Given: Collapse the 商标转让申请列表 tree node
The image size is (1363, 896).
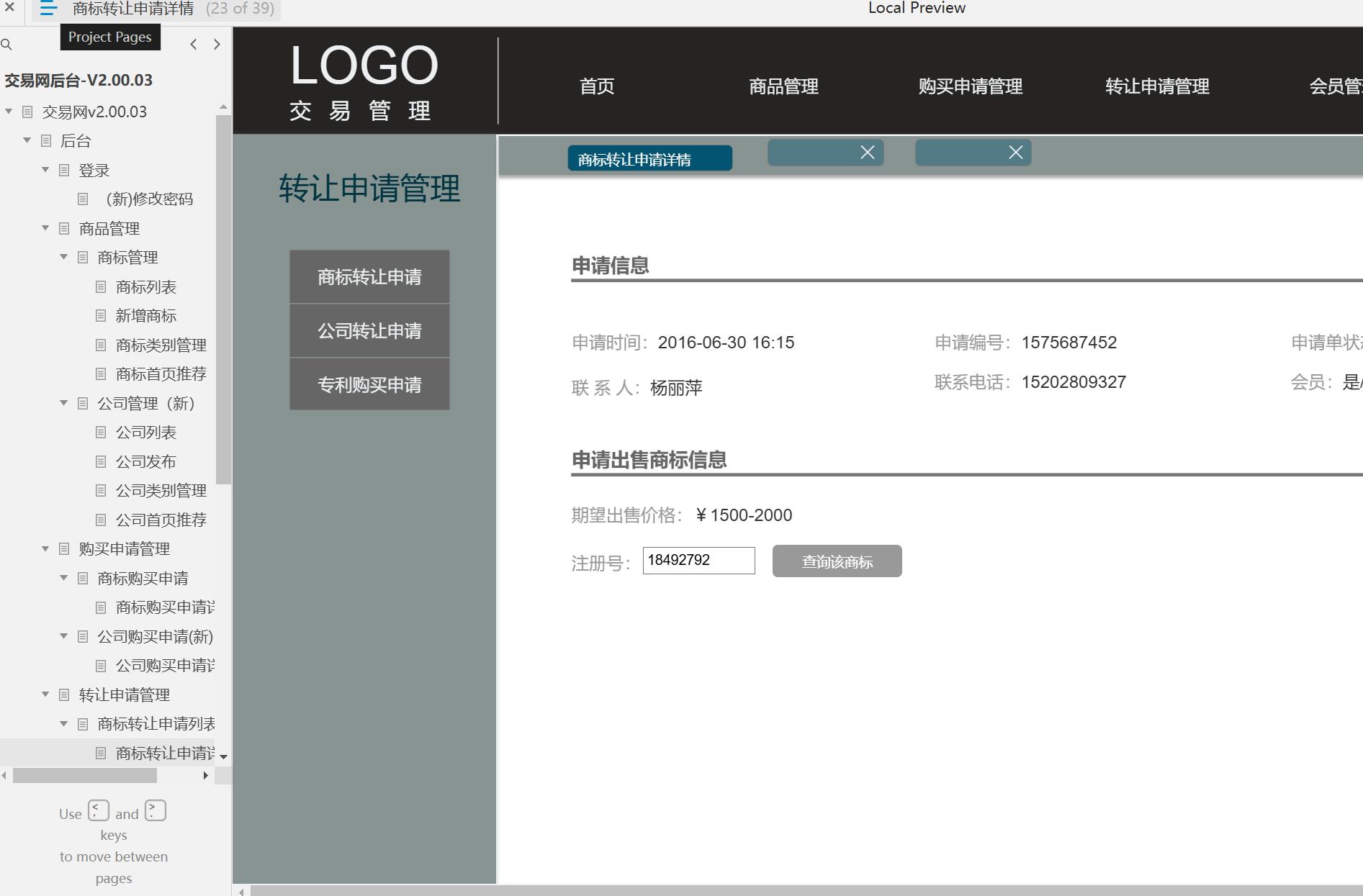Looking at the screenshot, I should (x=63, y=723).
